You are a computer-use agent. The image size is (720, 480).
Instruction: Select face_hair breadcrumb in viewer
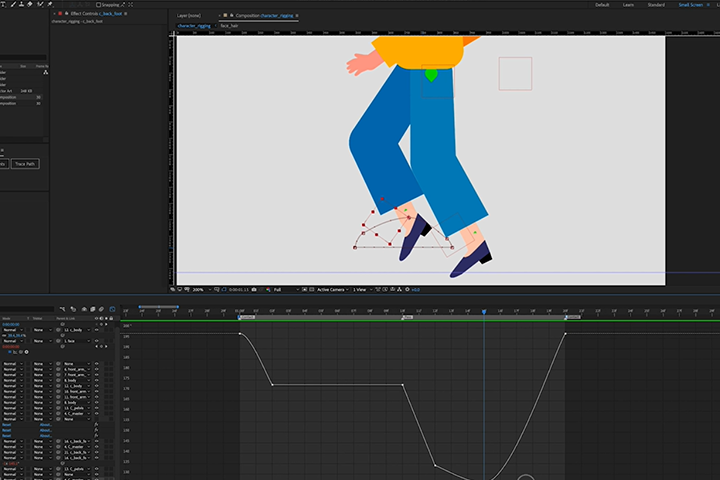coord(229,26)
